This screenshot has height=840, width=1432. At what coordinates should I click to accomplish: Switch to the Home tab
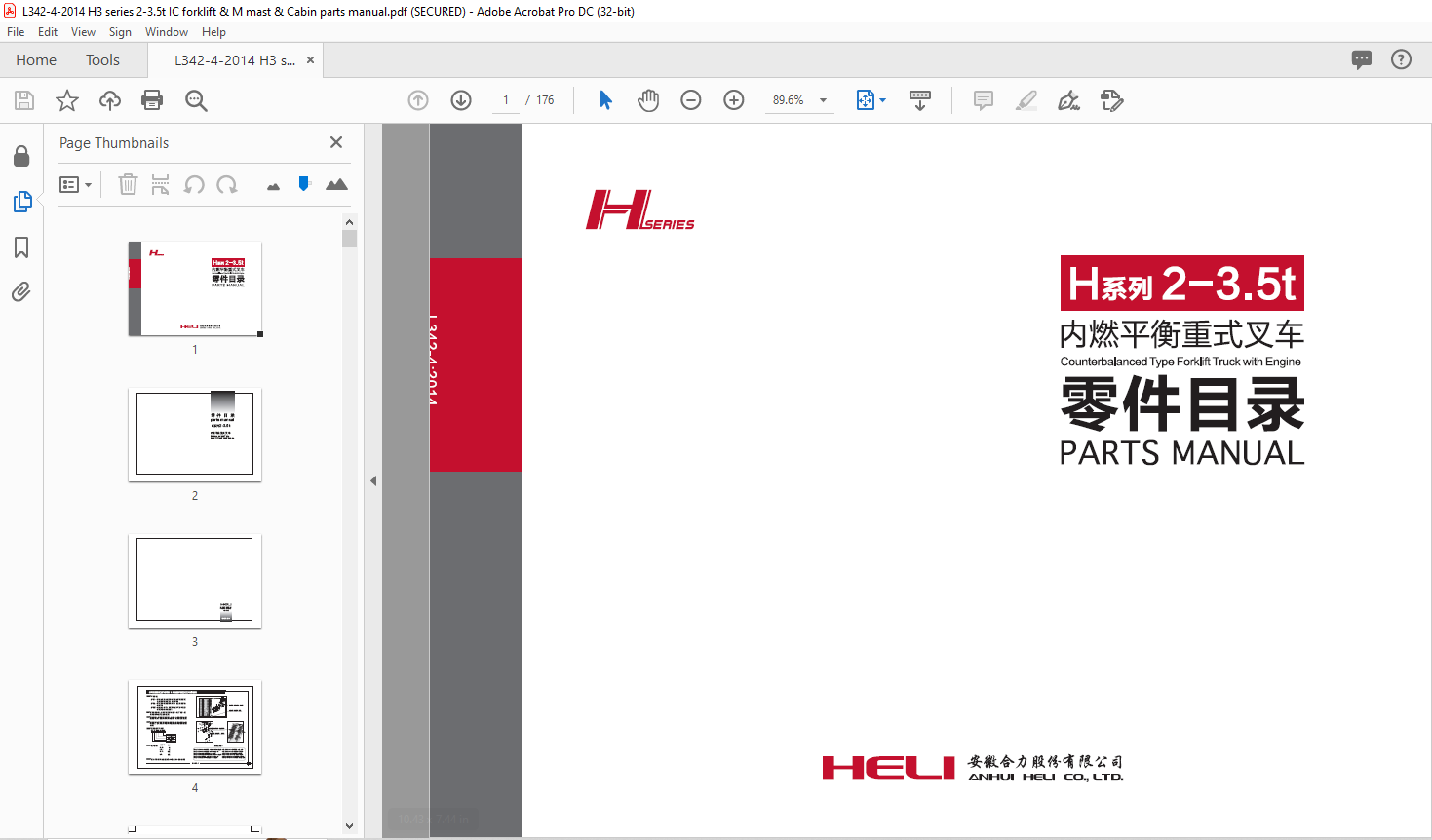[36, 59]
